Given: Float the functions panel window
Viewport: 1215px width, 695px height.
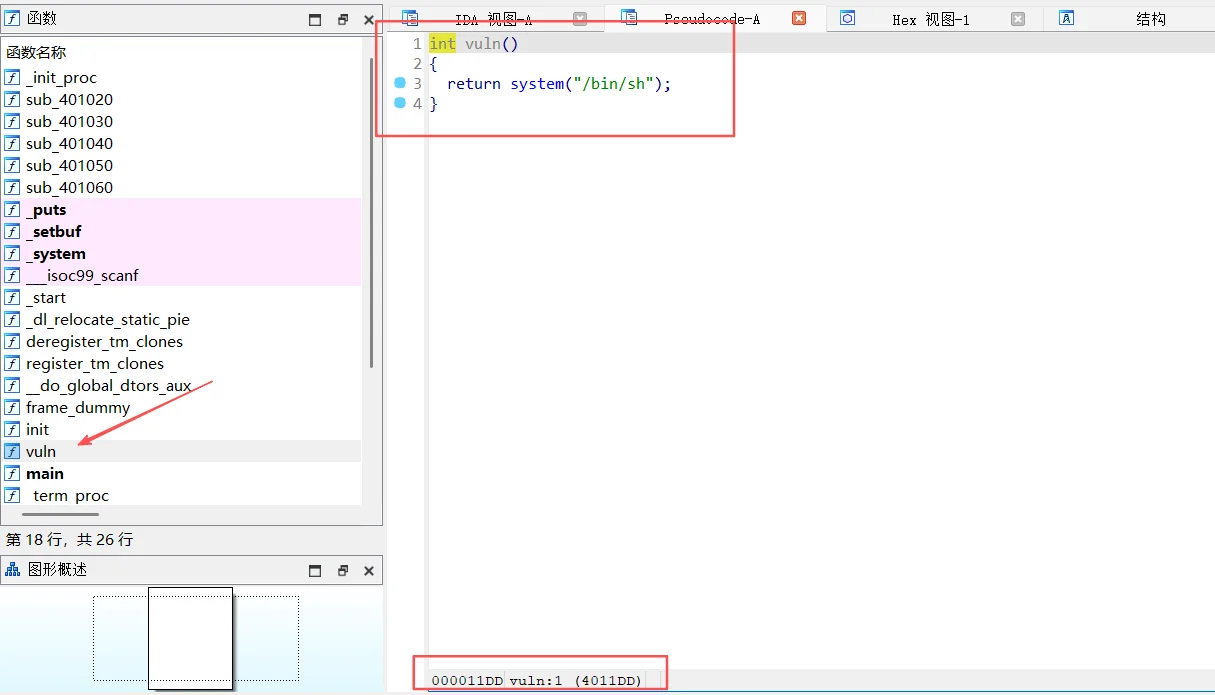Looking at the screenshot, I should pyautogui.click(x=342, y=20).
